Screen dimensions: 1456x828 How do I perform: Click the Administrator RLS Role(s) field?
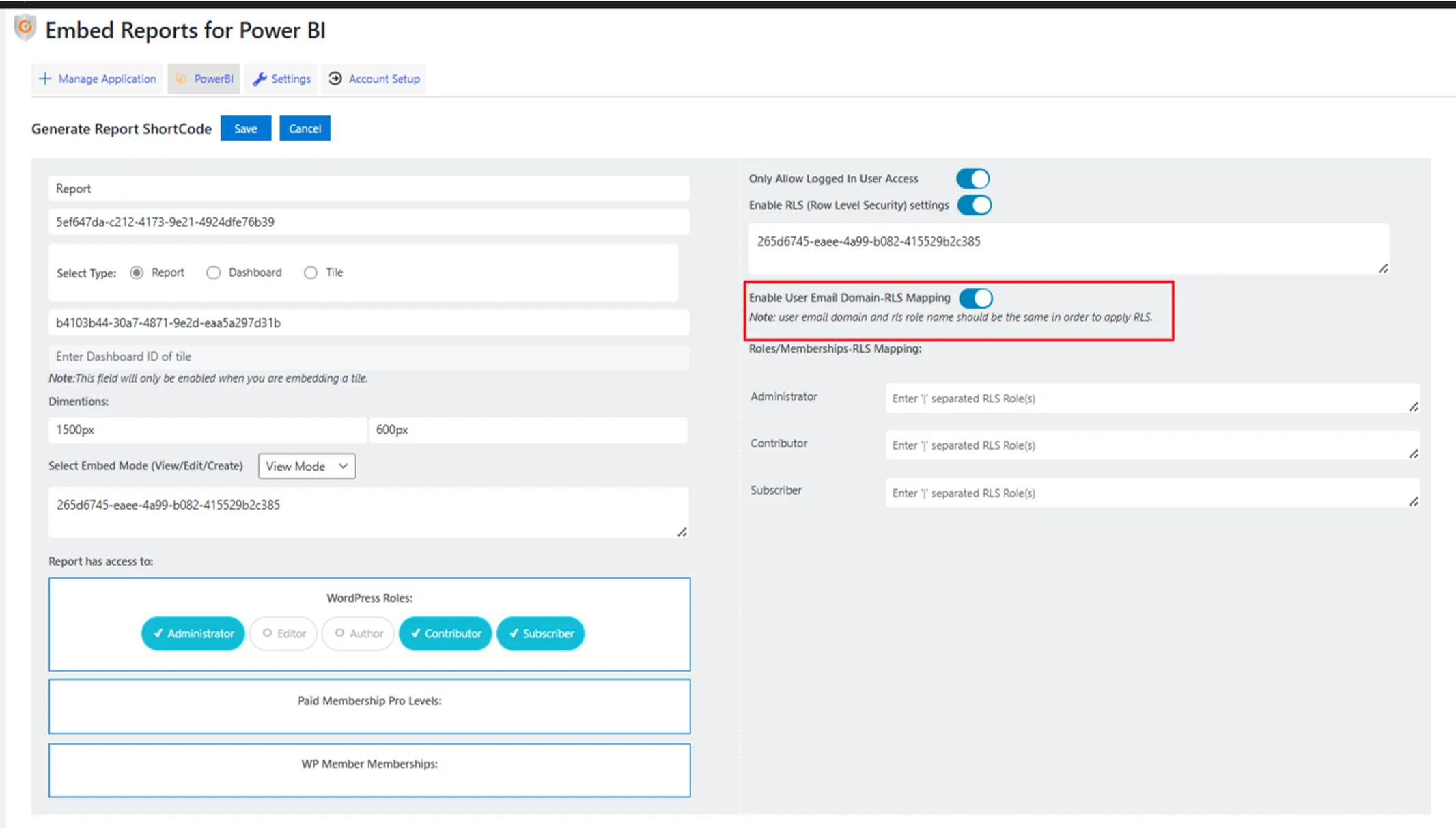(1153, 398)
